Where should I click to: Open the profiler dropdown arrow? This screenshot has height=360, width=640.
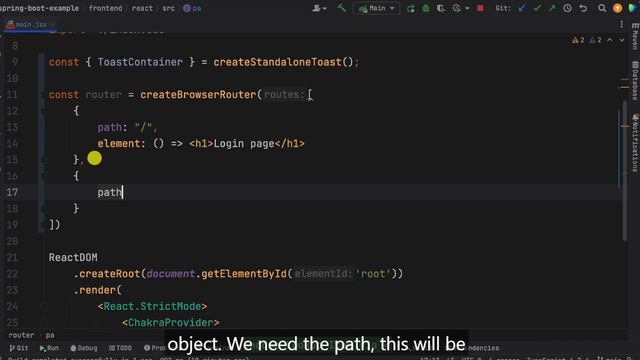pyautogui.click(x=467, y=8)
